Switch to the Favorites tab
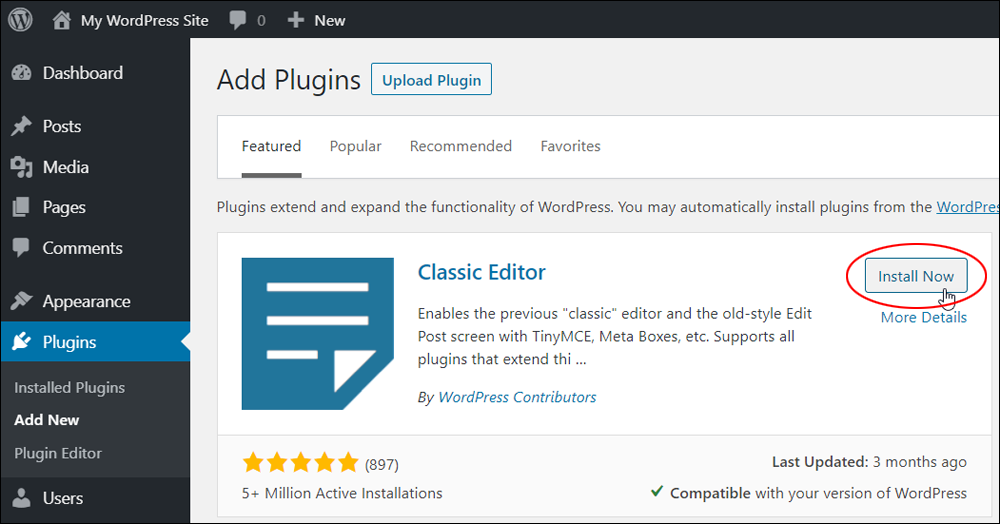The image size is (1000, 524). [570, 146]
